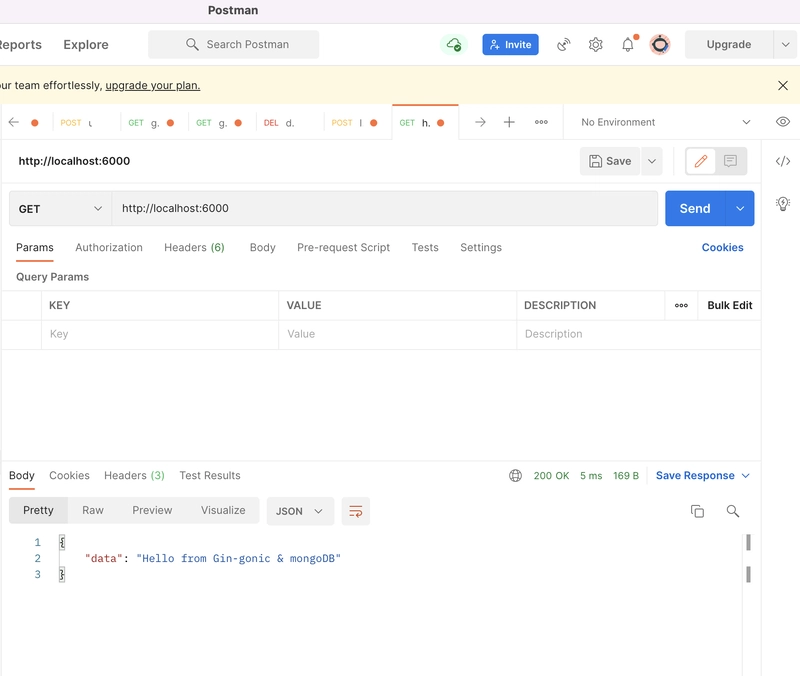Click the network globe icon in response
Viewport: 800px width, 676px height.
(x=515, y=475)
